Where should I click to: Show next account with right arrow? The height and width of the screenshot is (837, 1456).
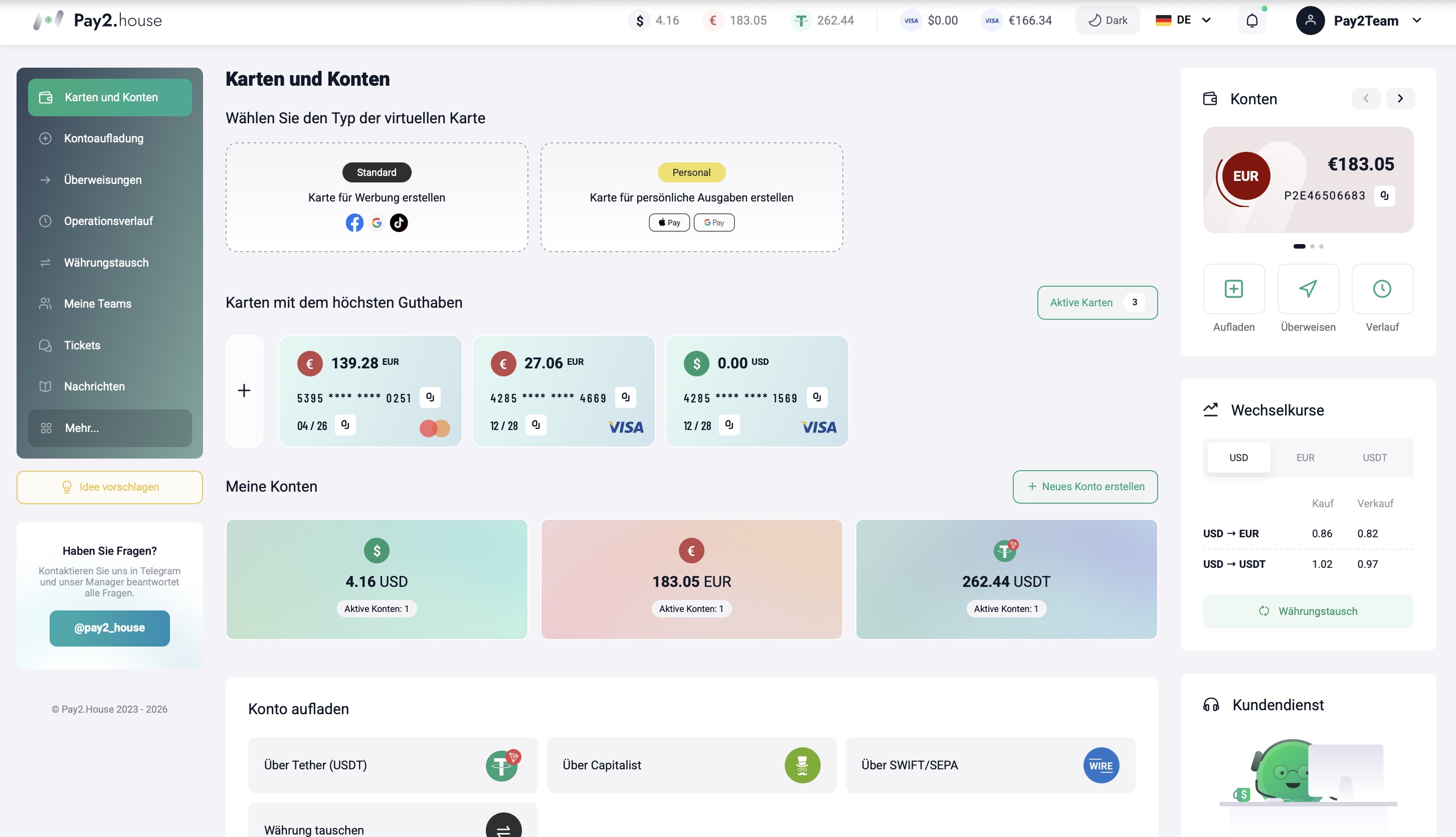(1400, 99)
